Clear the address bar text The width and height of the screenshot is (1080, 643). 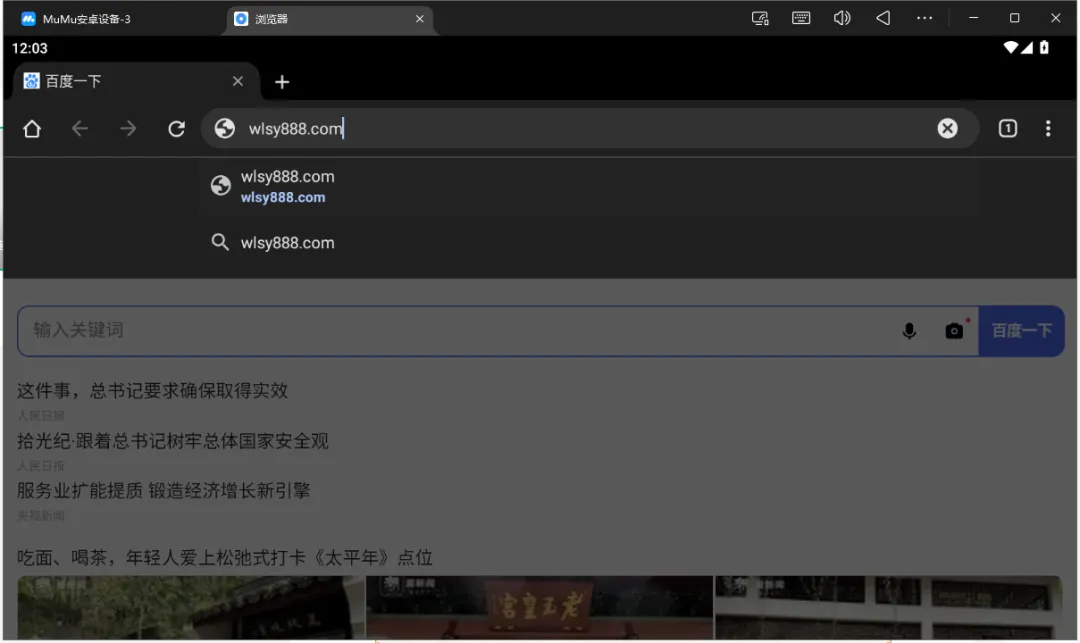point(947,128)
